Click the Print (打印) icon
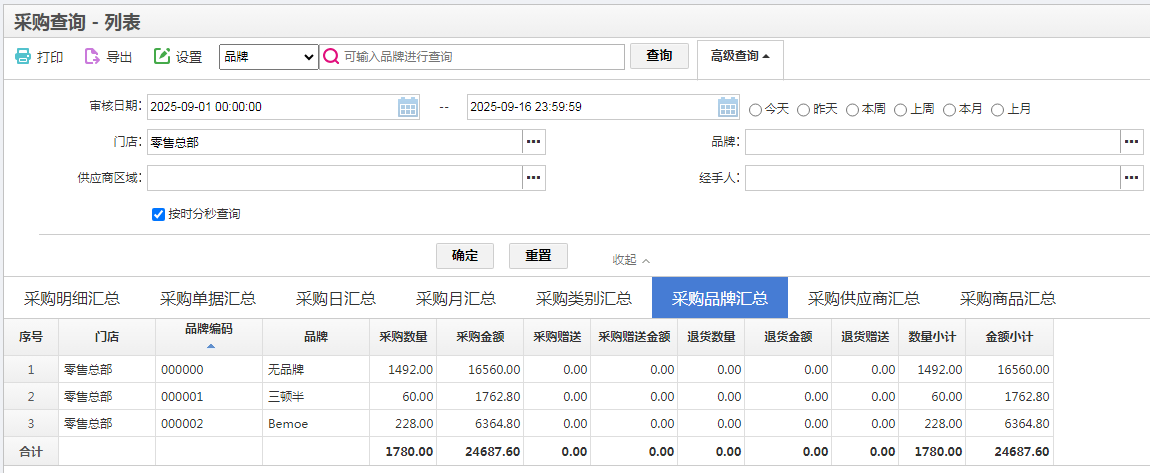The image size is (1150, 473). 23,57
